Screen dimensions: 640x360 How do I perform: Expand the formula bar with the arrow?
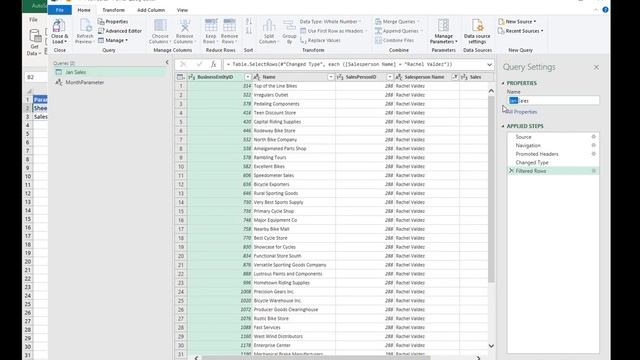tap(489, 64)
